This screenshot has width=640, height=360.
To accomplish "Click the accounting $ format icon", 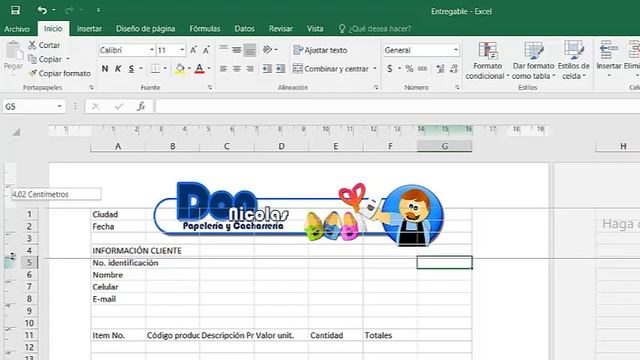I will click(390, 69).
